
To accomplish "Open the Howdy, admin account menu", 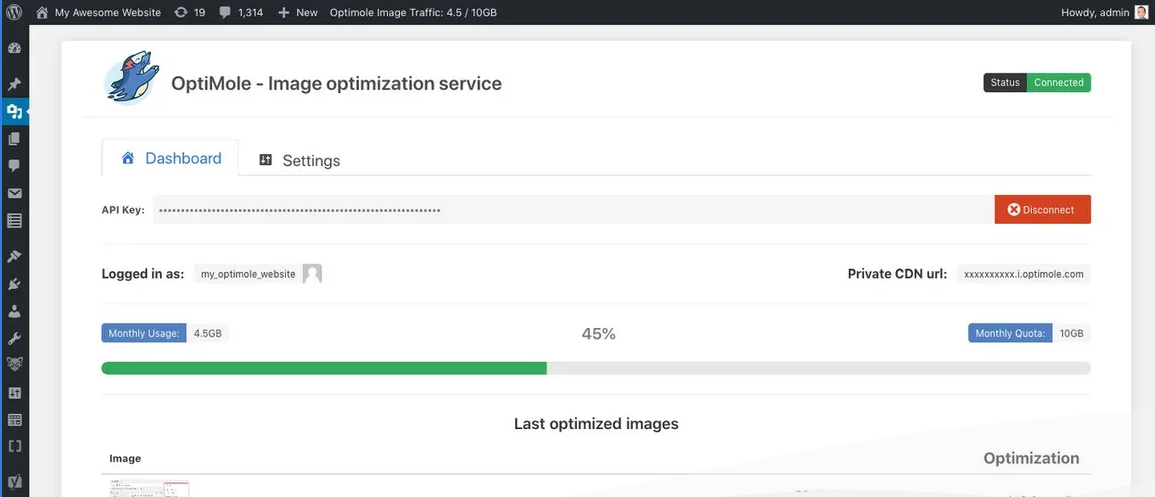I will point(1095,13).
